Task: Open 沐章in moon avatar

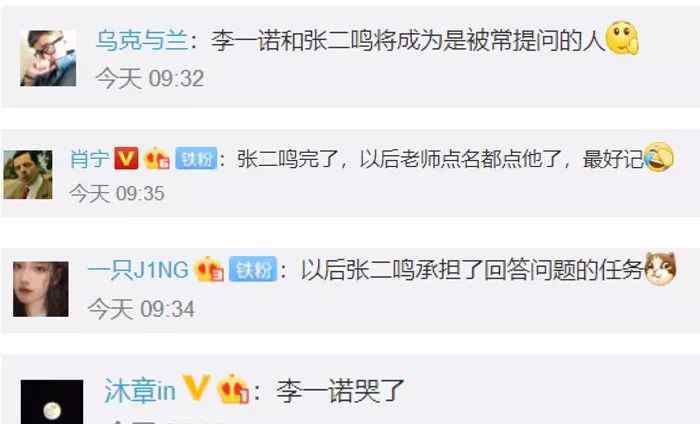Action: (x=52, y=402)
